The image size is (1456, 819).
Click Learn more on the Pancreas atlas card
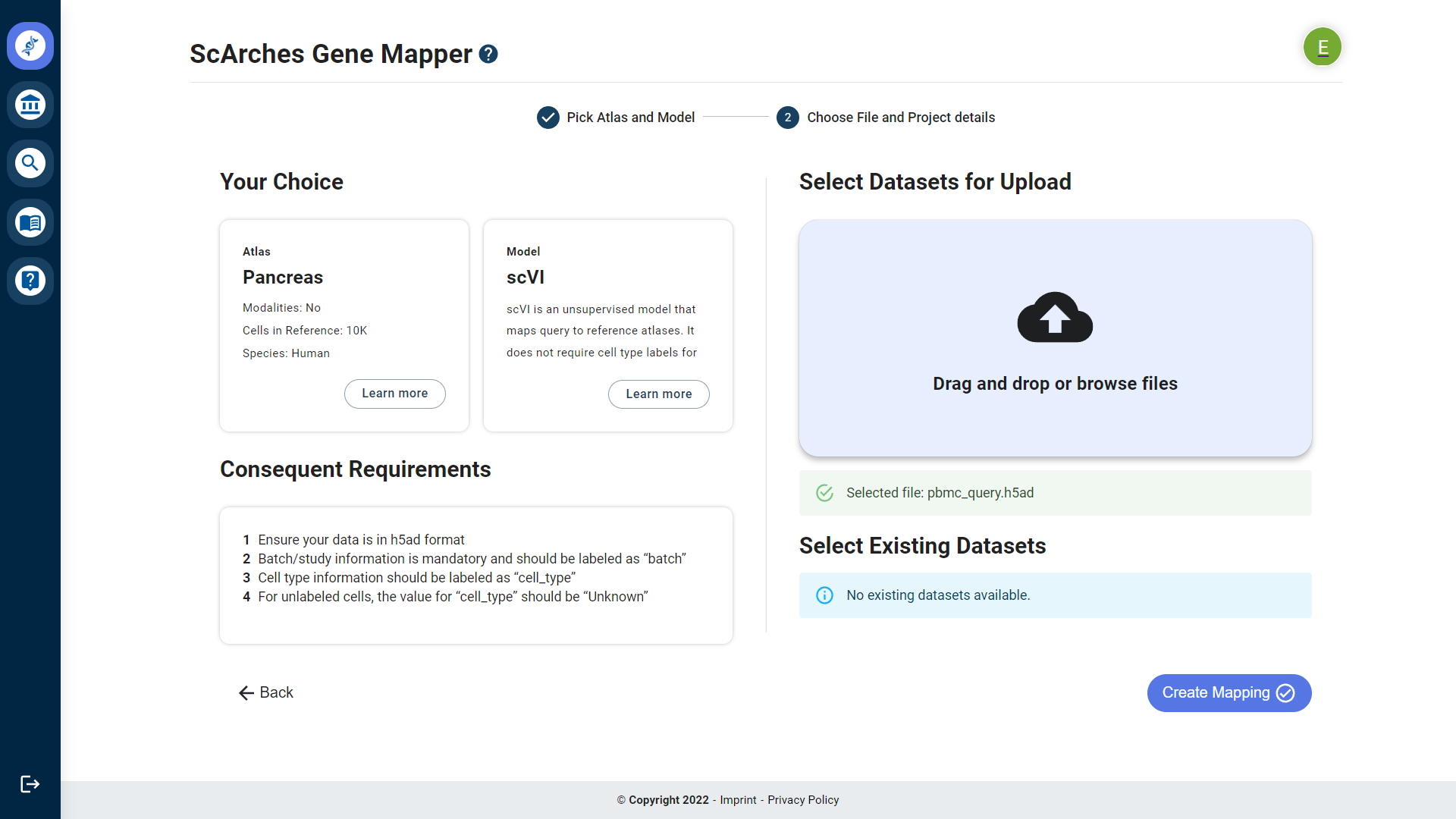point(395,394)
